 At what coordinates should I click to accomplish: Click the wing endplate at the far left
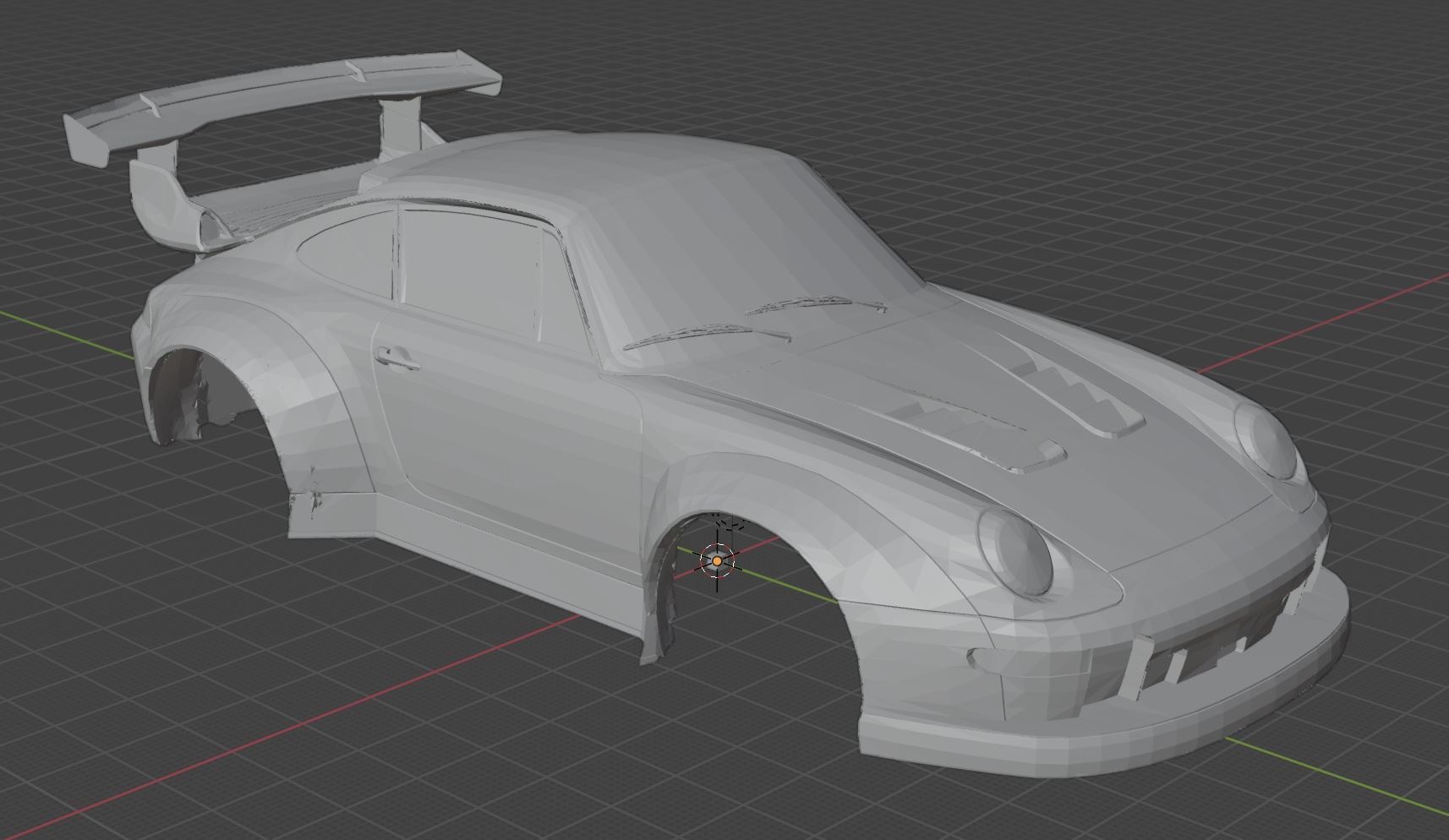pos(87,141)
